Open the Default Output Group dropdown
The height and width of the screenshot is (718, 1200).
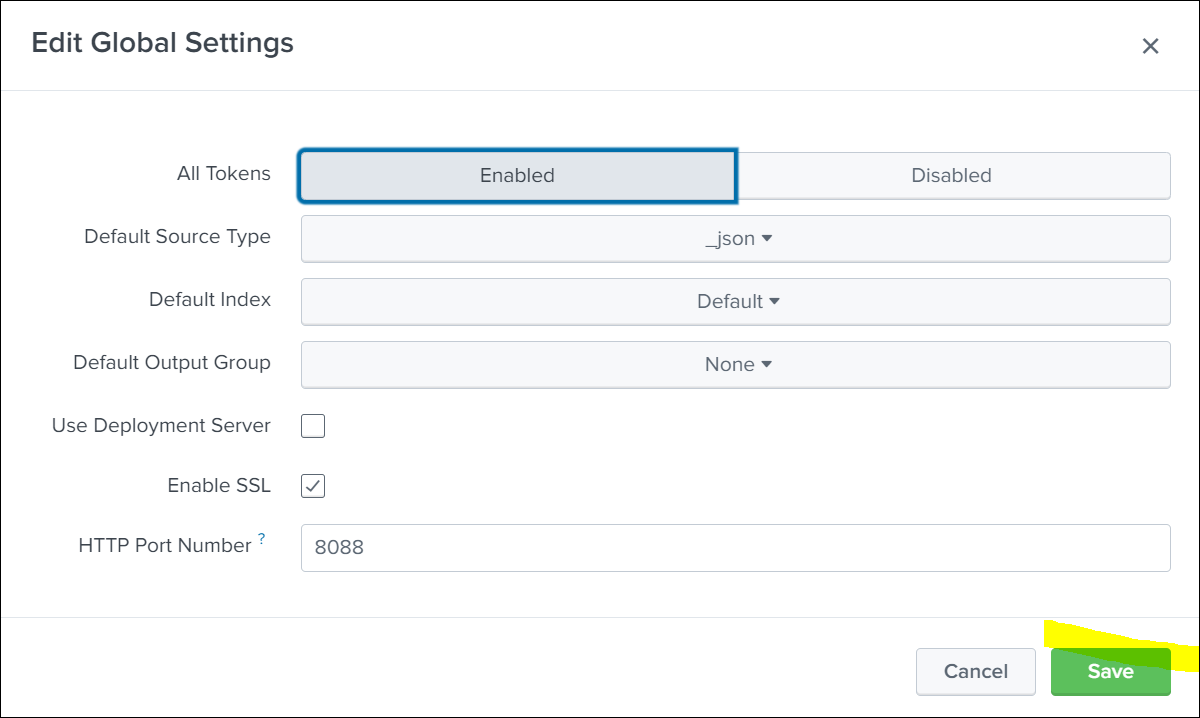(735, 365)
